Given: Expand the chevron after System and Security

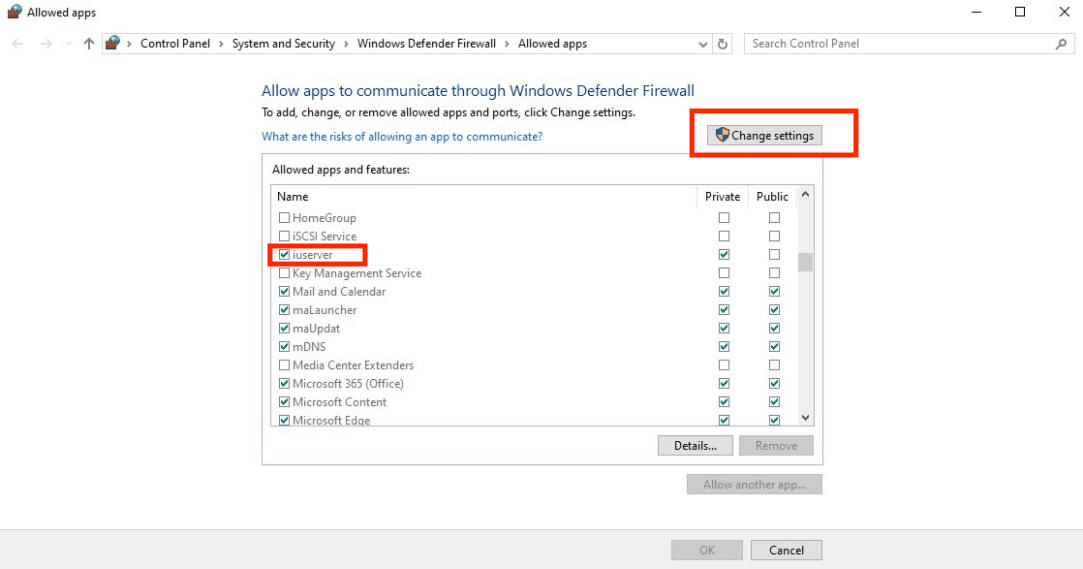Looking at the screenshot, I should click(346, 44).
